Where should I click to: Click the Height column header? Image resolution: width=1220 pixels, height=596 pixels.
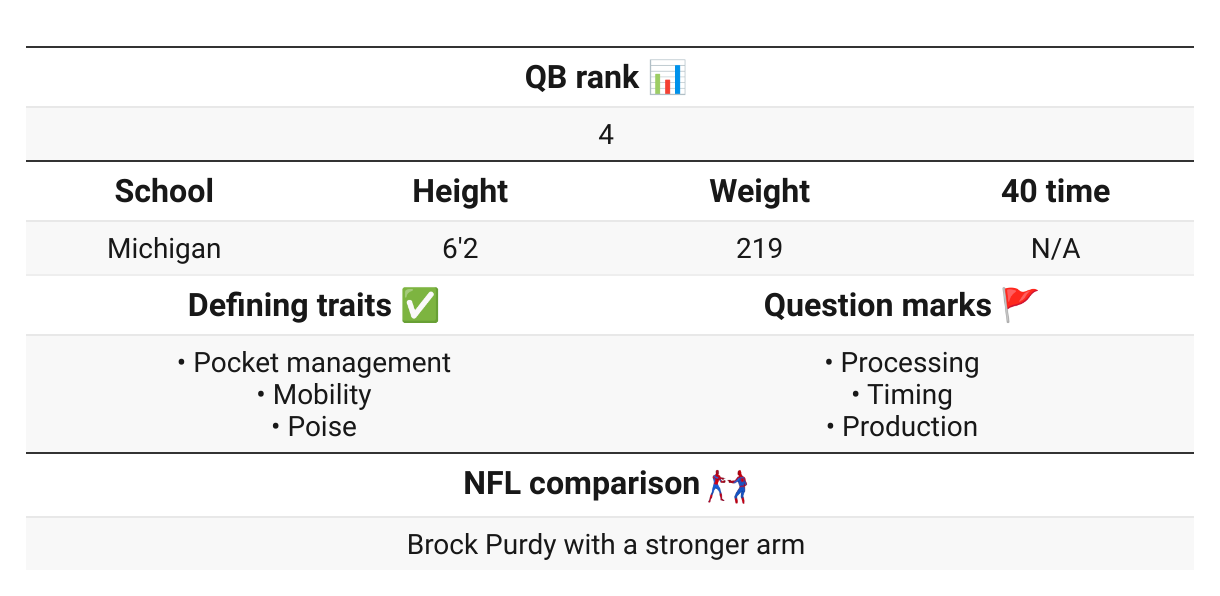(x=460, y=191)
